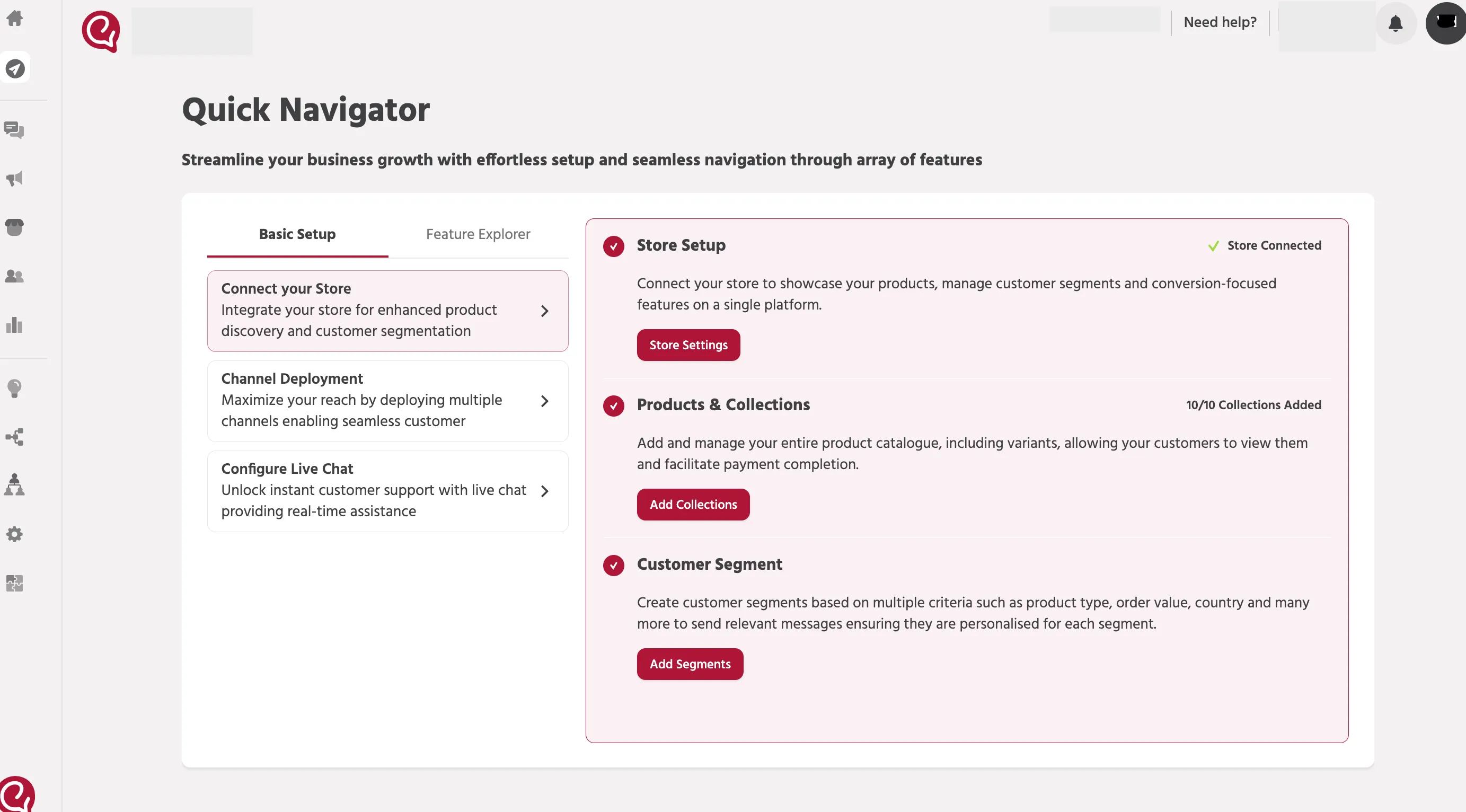Viewport: 1466px width, 812px height.
Task: Click the Store Settings button
Action: pos(688,345)
